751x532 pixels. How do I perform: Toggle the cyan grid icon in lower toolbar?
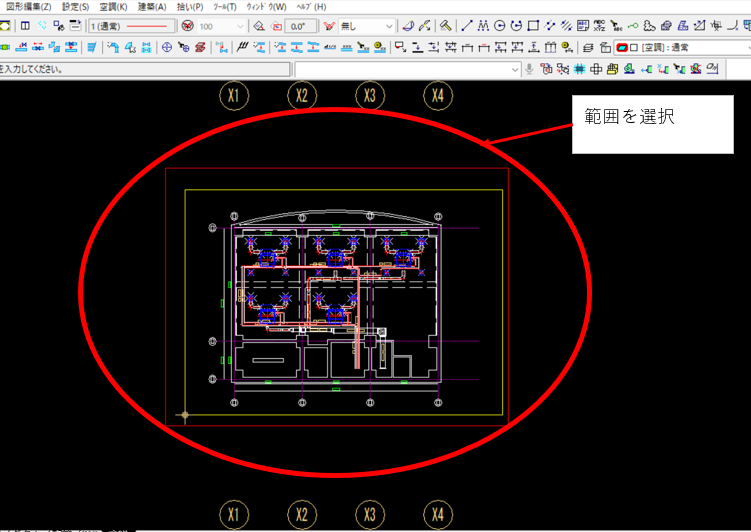580,69
